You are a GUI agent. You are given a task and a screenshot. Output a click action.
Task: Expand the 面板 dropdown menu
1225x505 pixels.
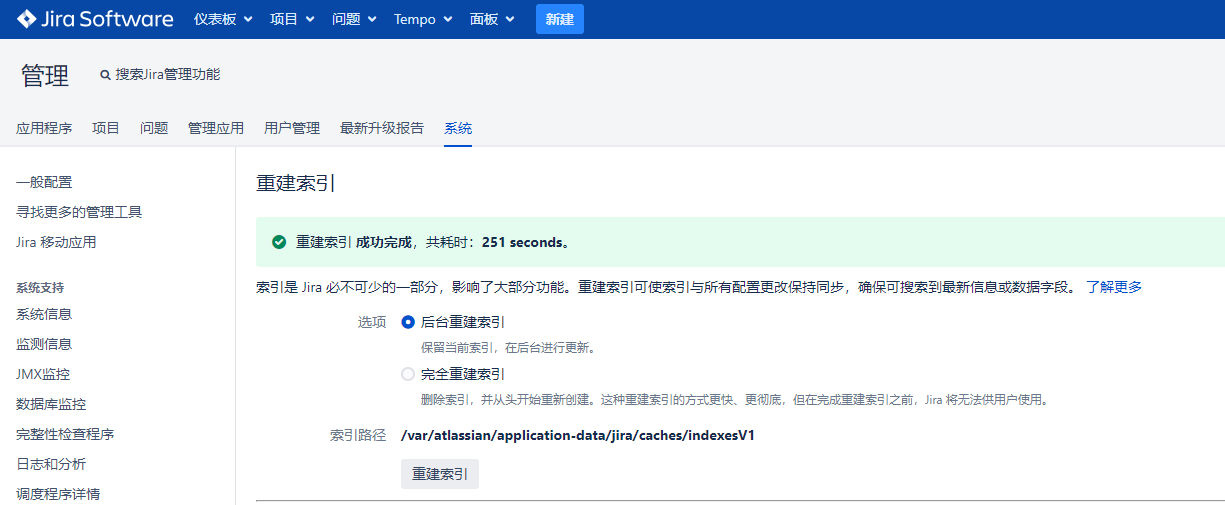pos(492,19)
